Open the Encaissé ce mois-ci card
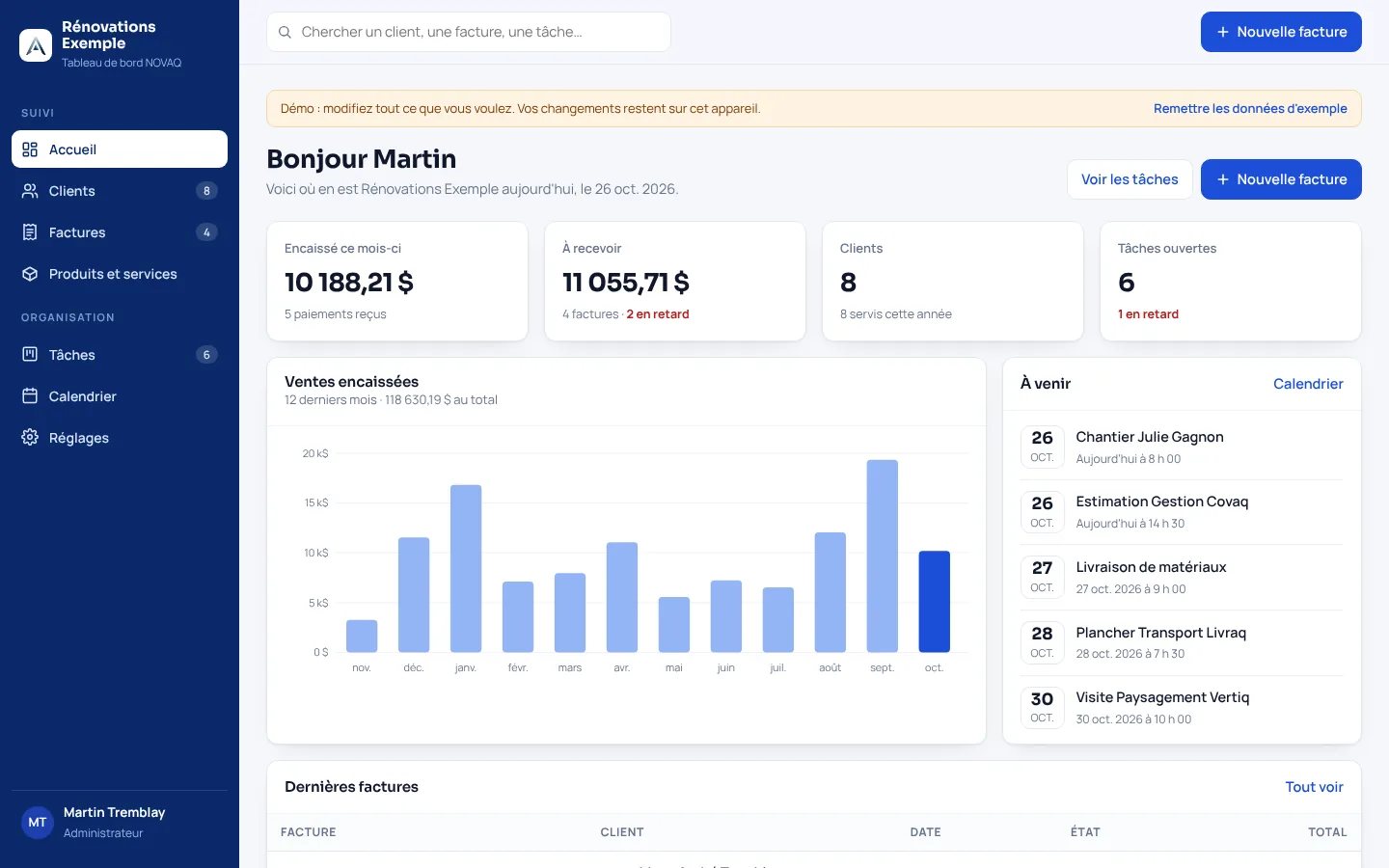The width and height of the screenshot is (1389, 868). pyautogui.click(x=397, y=282)
